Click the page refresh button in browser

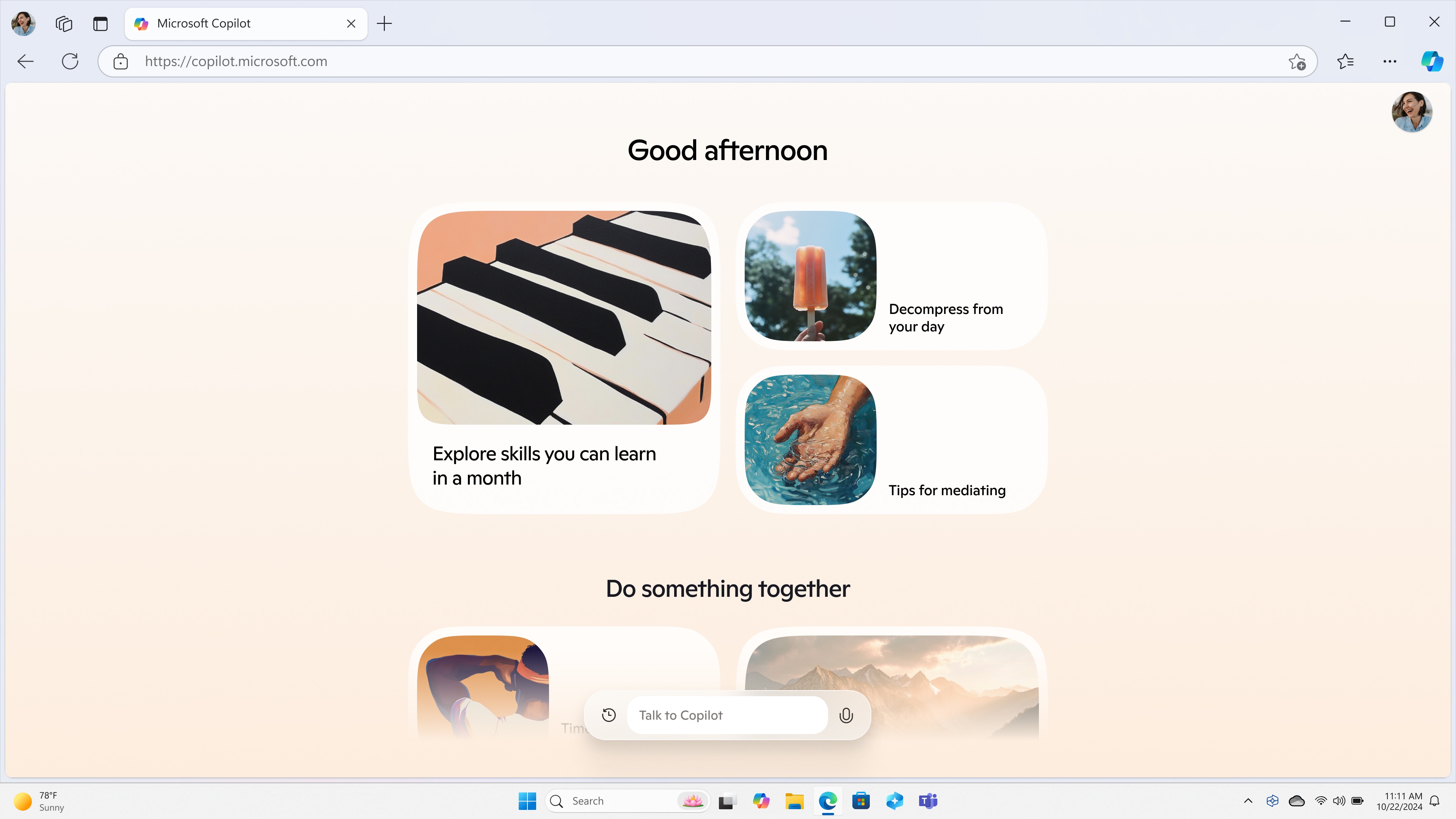pyautogui.click(x=70, y=61)
